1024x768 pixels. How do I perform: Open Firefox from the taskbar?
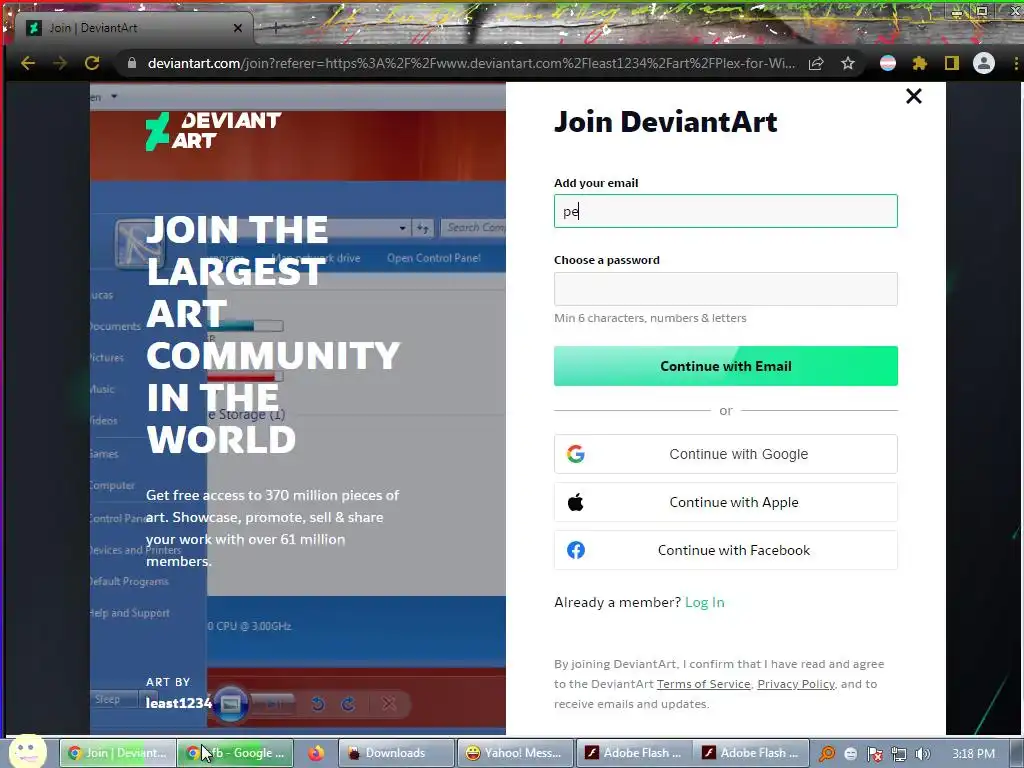[x=316, y=753]
